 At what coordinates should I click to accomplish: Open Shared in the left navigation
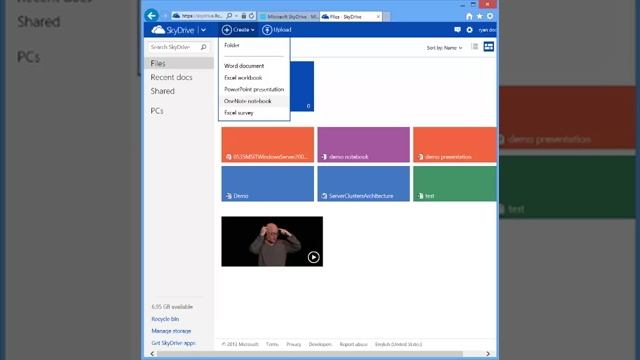(162, 91)
